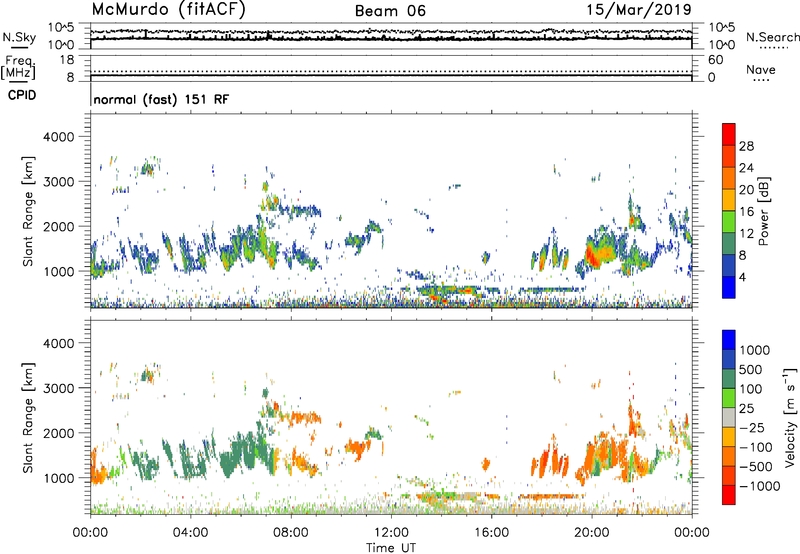This screenshot has height=554, width=800.
Task: Click the "2000" tick in the power panel
Action: (59, 226)
